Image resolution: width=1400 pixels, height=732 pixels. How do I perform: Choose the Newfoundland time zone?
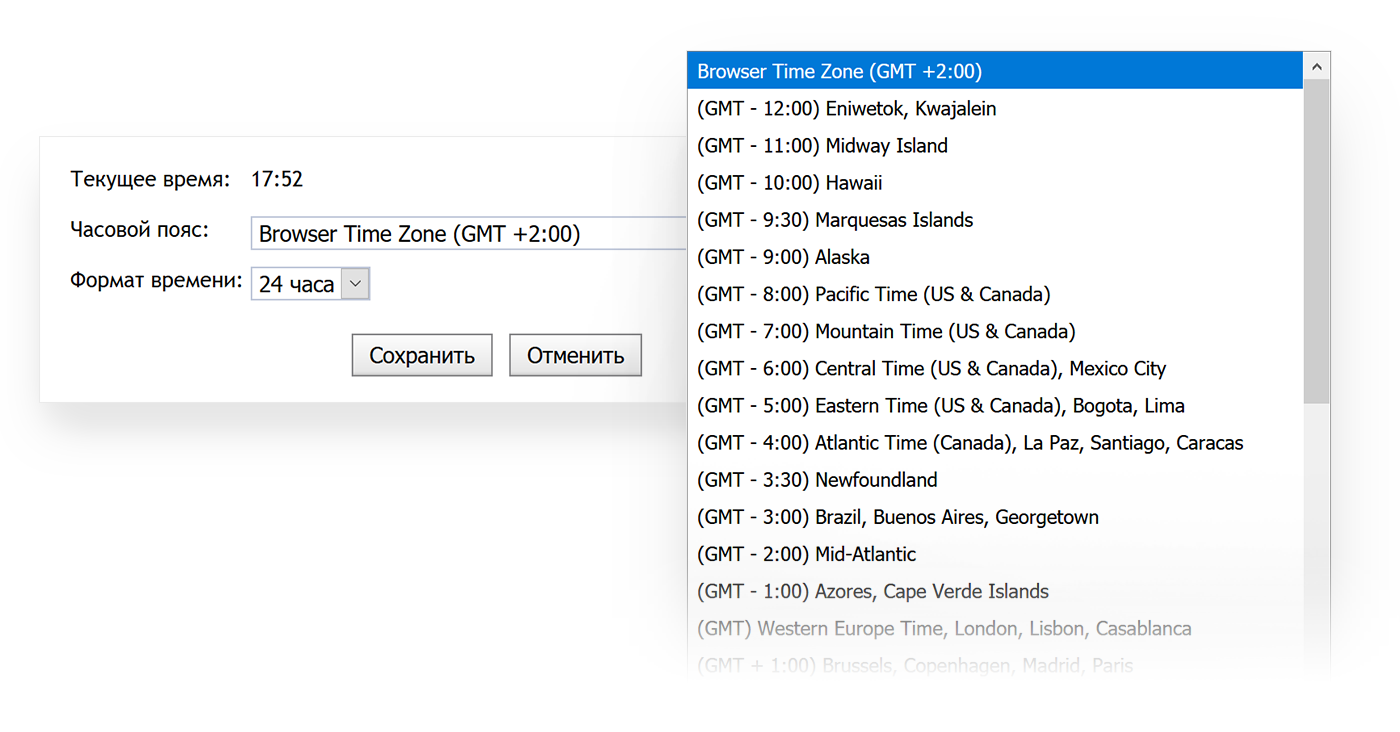pos(817,480)
